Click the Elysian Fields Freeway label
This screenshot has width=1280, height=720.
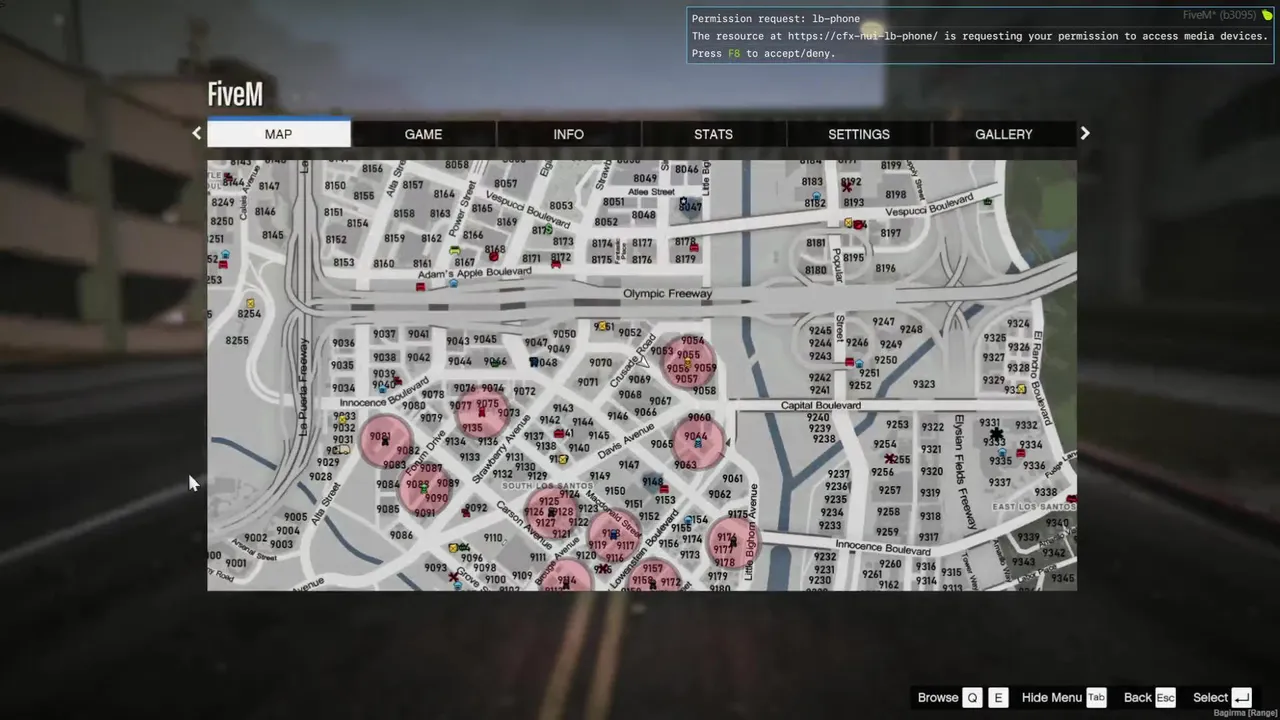tap(964, 471)
